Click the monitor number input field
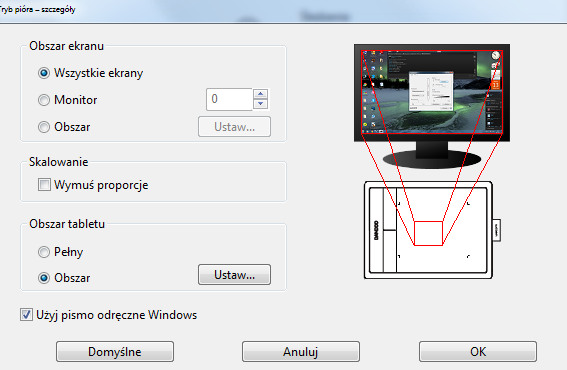 click(x=229, y=99)
